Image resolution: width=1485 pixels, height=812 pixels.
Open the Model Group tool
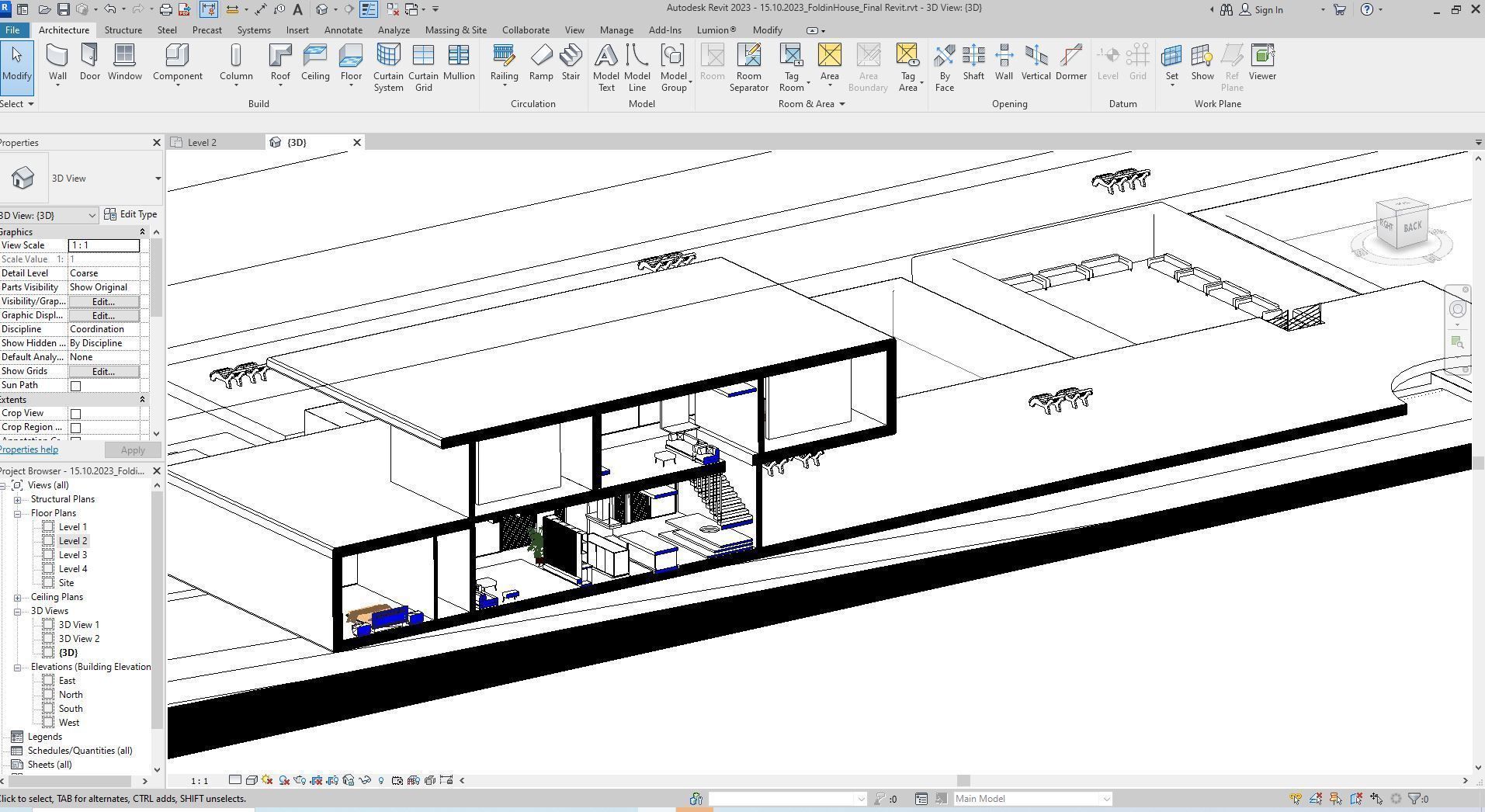[674, 68]
